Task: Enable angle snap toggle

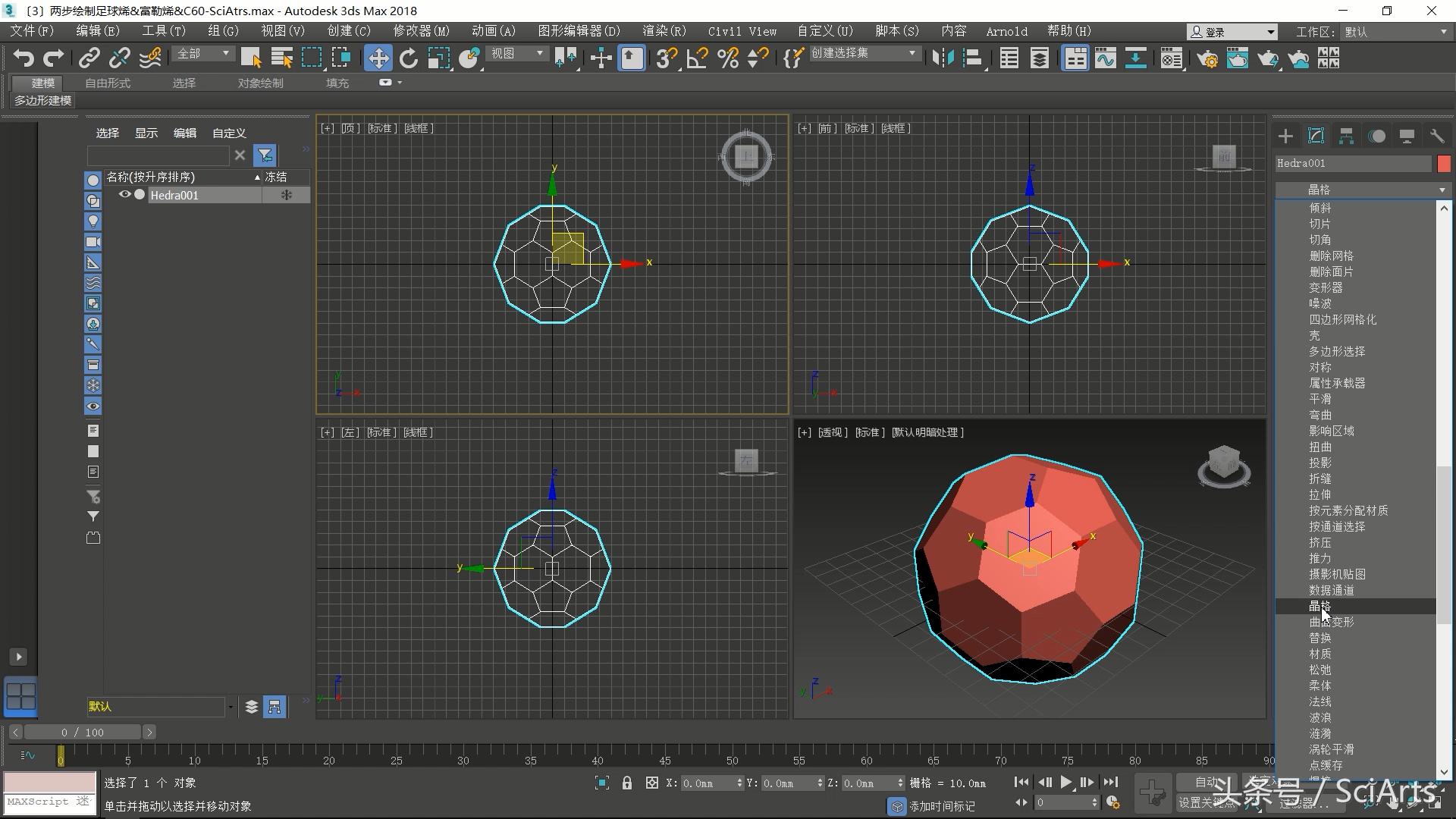Action: 697,58
